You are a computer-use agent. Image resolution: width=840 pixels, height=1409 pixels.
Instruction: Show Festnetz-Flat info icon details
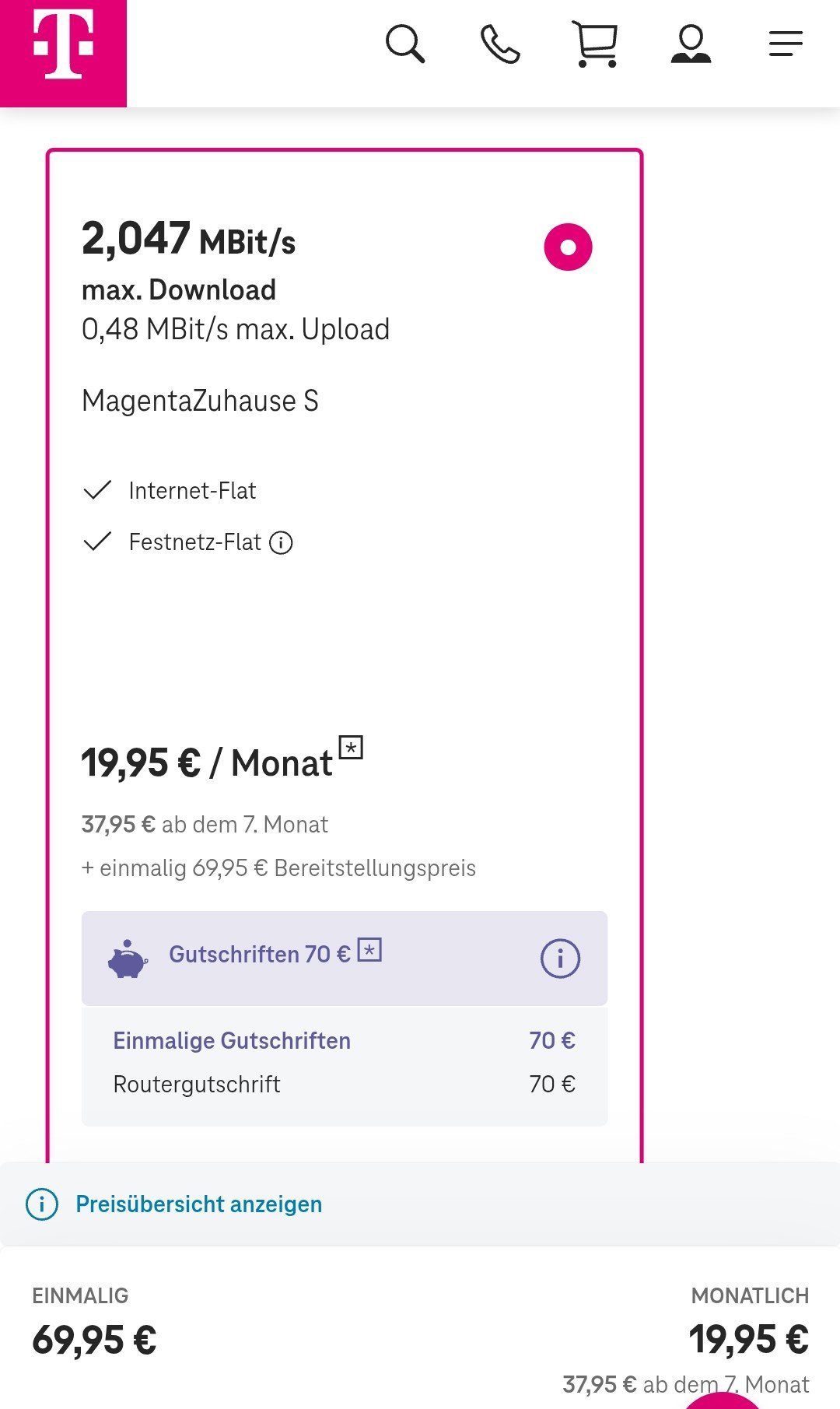281,542
